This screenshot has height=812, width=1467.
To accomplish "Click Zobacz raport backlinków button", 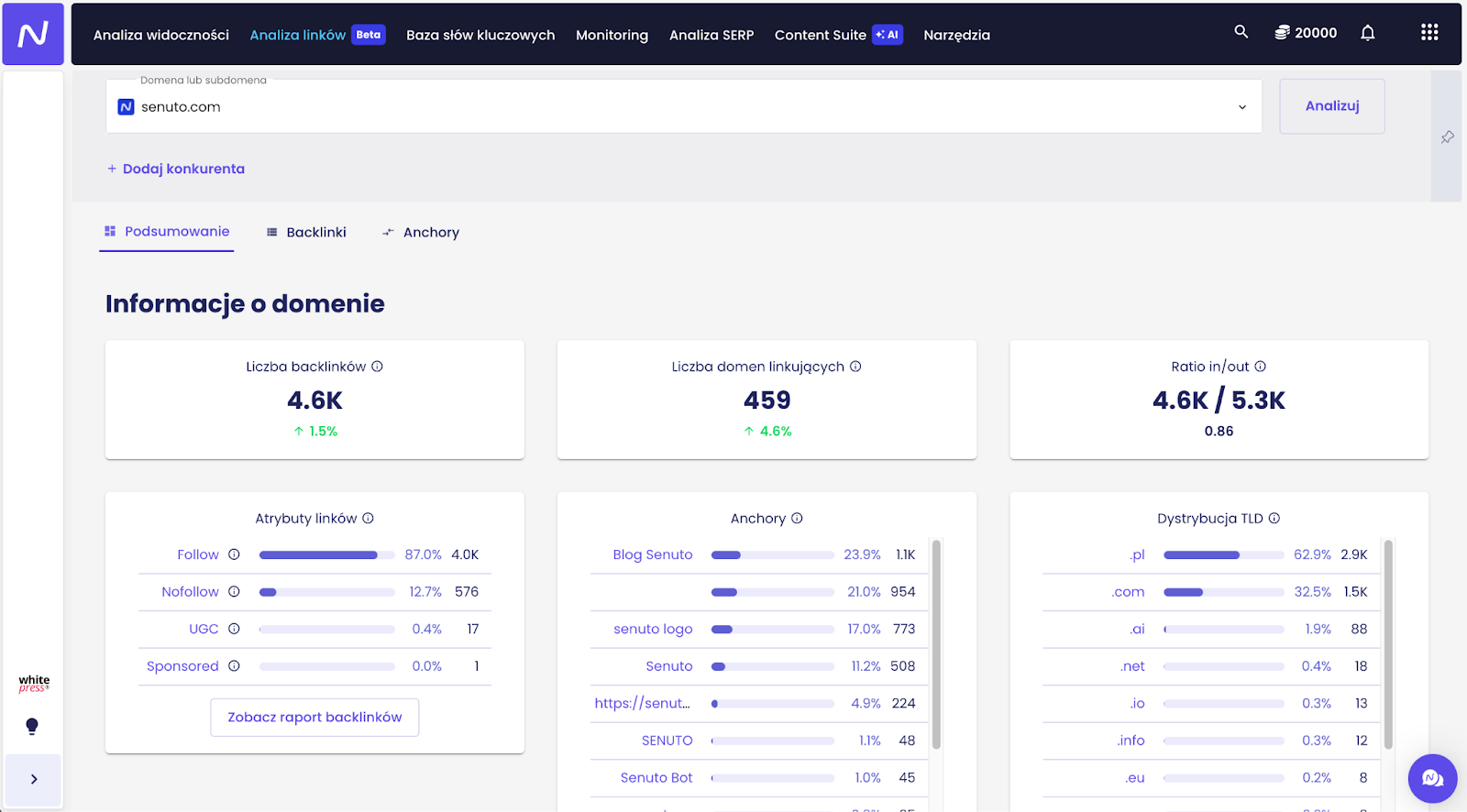I will pyautogui.click(x=314, y=718).
